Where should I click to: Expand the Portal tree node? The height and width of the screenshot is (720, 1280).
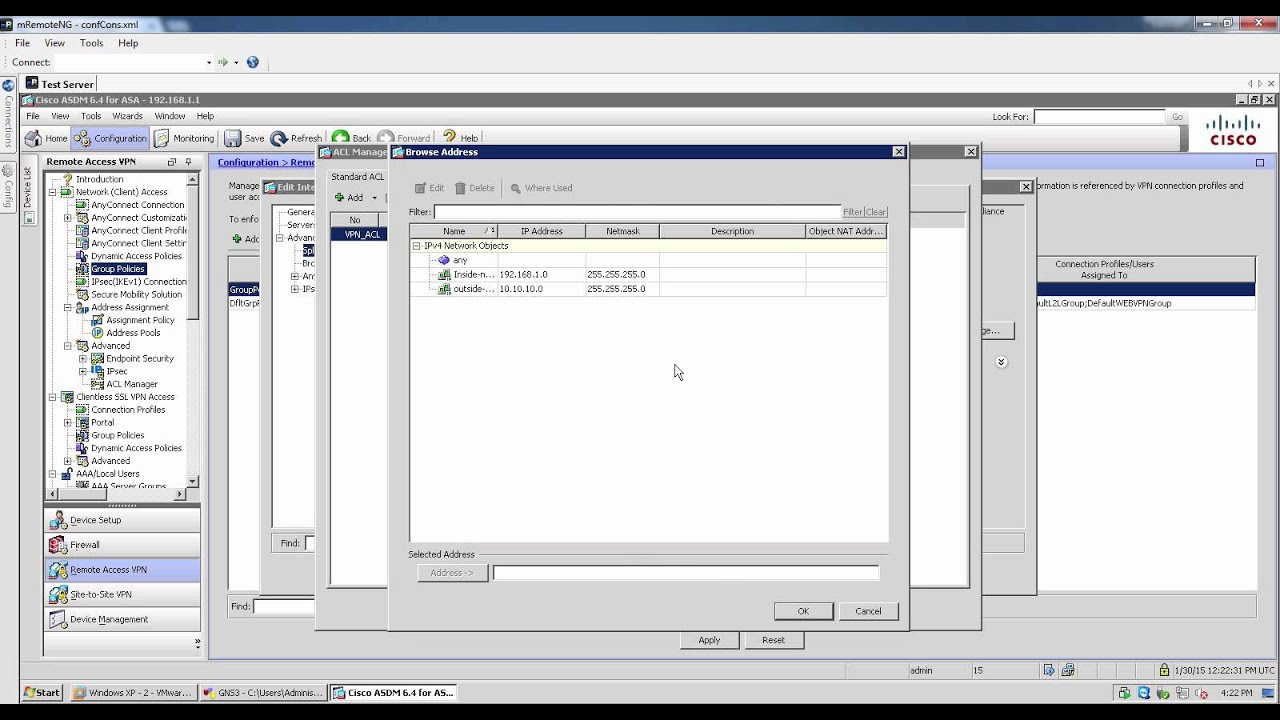pyautogui.click(x=68, y=423)
